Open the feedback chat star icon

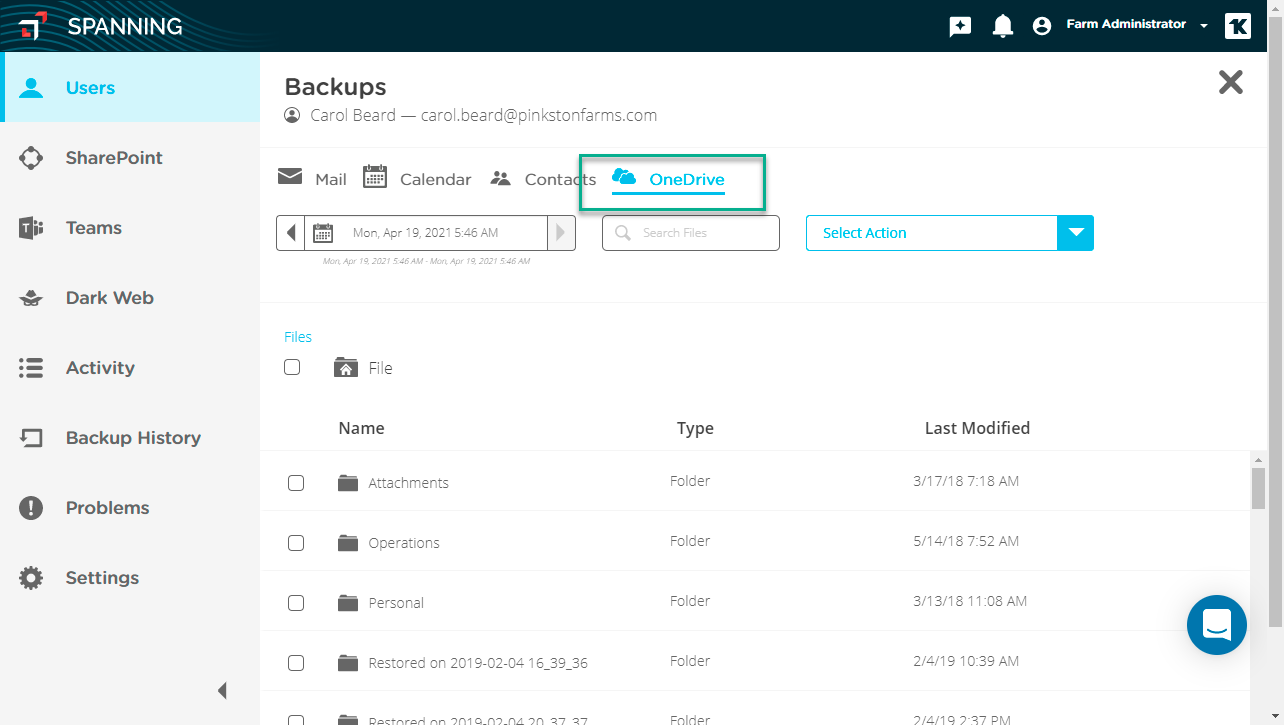point(960,26)
